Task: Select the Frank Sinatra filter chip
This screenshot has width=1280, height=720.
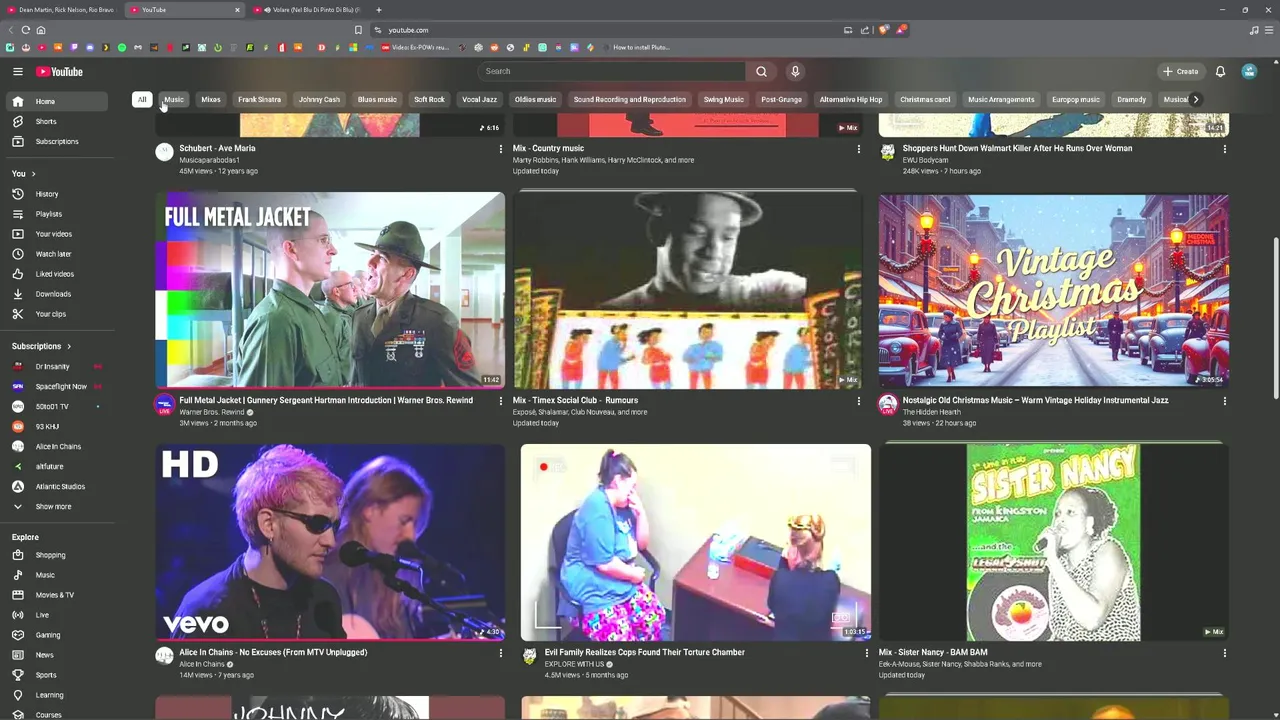Action: point(259,99)
